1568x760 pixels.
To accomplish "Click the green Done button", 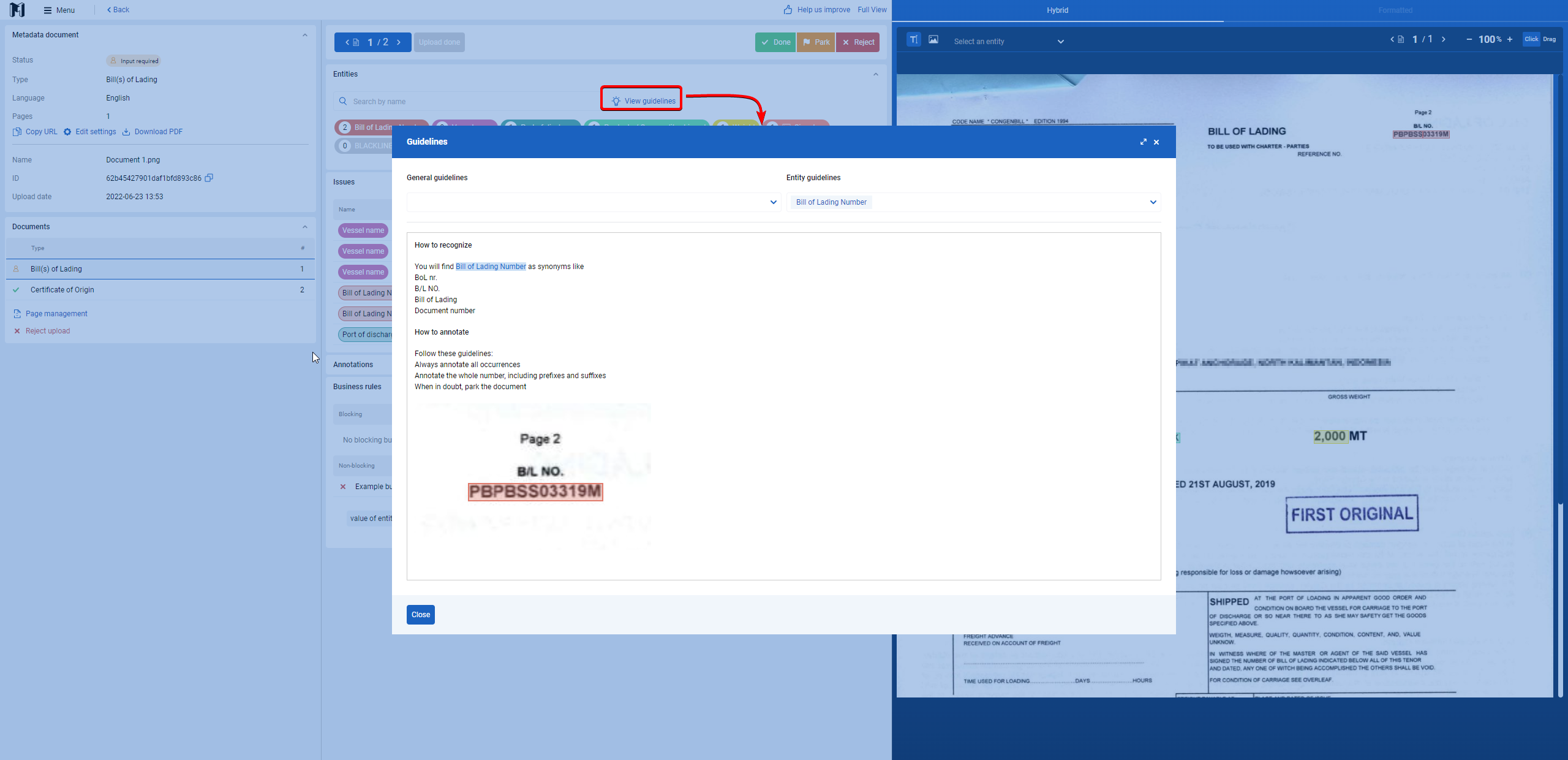I will point(775,42).
